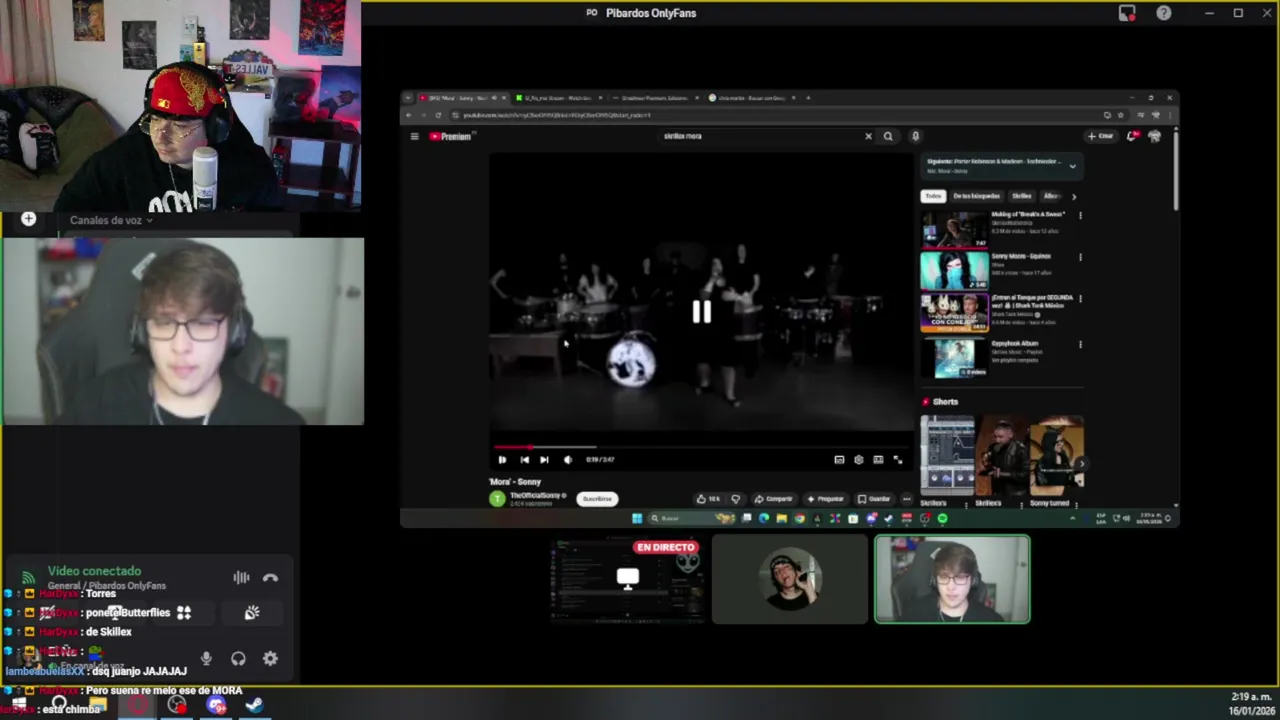Image resolution: width=1280 pixels, height=720 pixels.
Task: Click the green voice connection signal icon
Action: (x=28, y=577)
